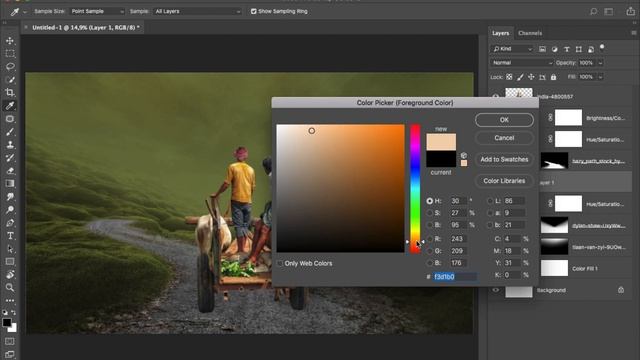640x360 pixels.
Task: Open the Fill slider dropdown arrow
Action: [x=600, y=77]
